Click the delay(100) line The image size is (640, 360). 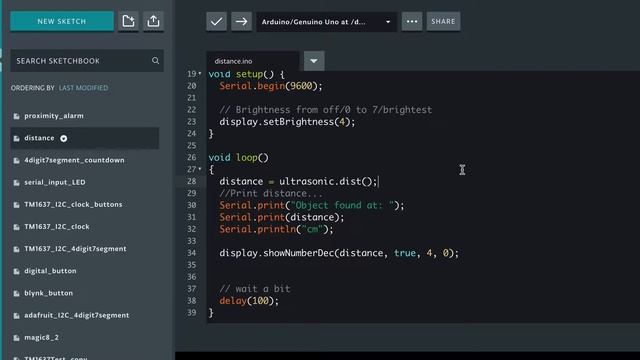249,301
